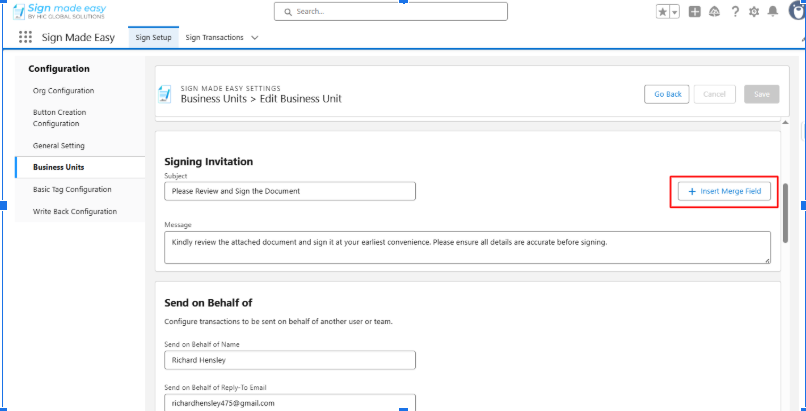Open the notifications bell
This screenshot has height=411, width=806.
point(774,12)
